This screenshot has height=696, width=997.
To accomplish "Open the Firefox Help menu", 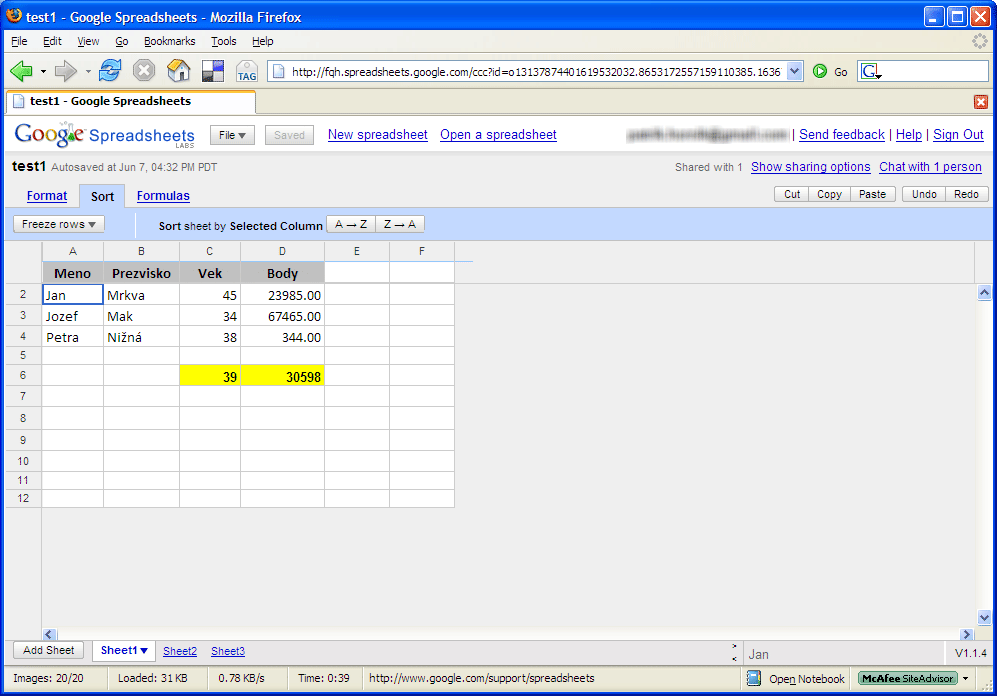I will pos(263,41).
